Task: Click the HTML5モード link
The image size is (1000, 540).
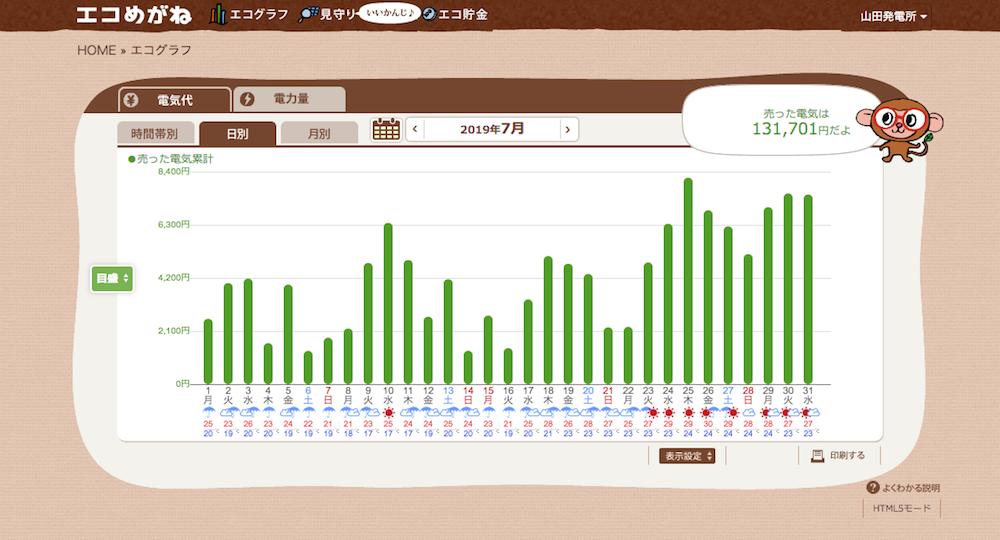Action: [x=902, y=508]
